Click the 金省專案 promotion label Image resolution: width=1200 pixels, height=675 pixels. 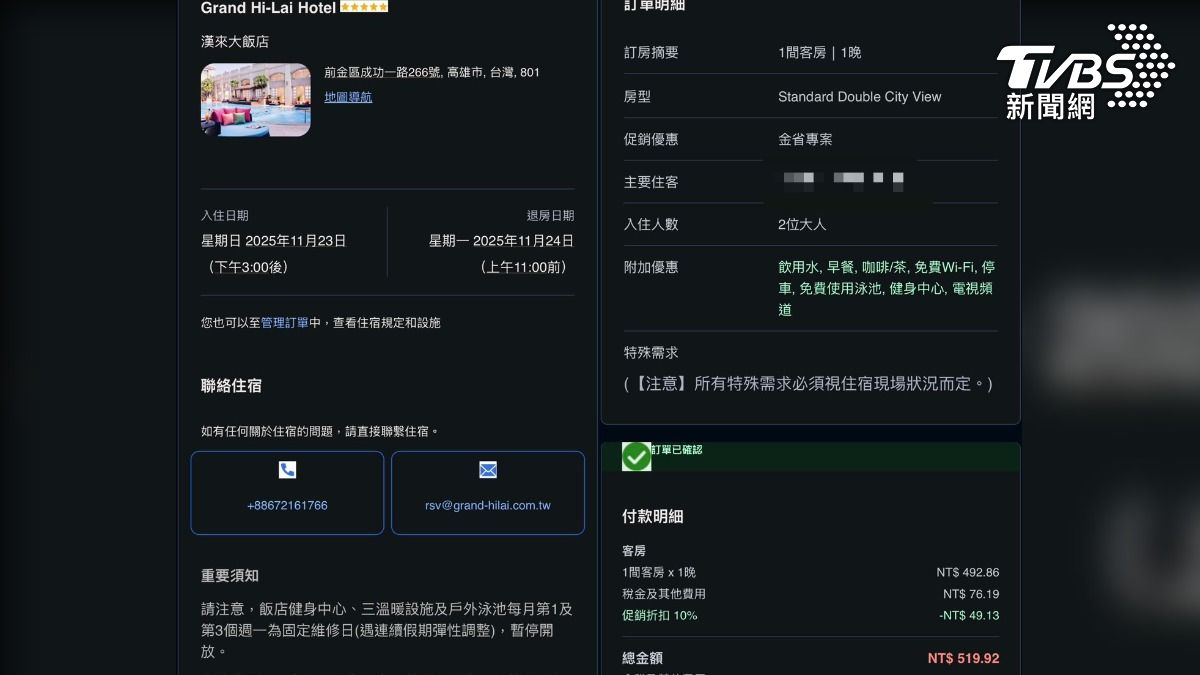click(807, 139)
